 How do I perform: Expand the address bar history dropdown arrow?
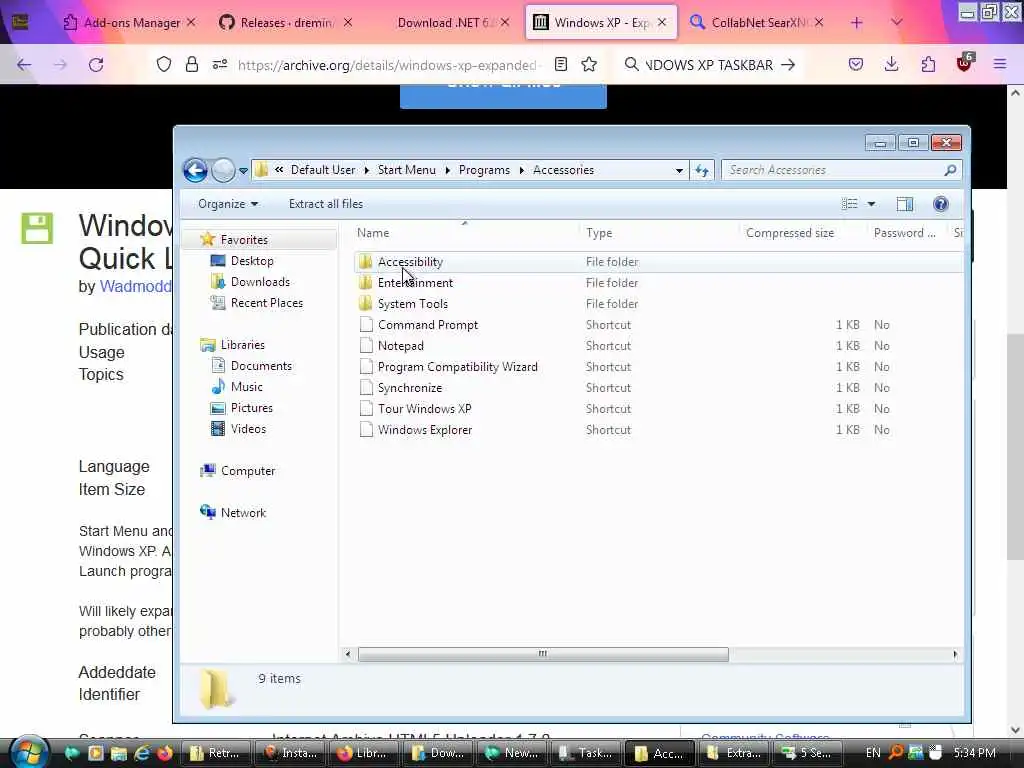tap(679, 170)
